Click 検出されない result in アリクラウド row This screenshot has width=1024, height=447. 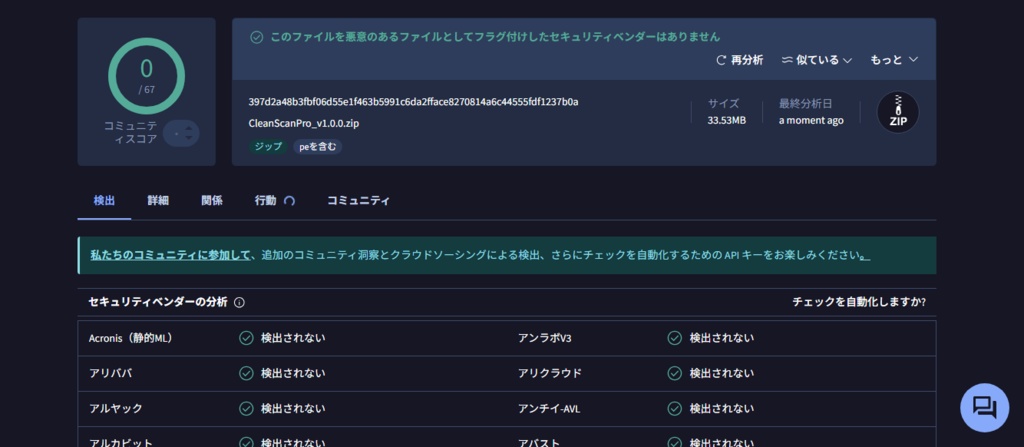(722, 373)
